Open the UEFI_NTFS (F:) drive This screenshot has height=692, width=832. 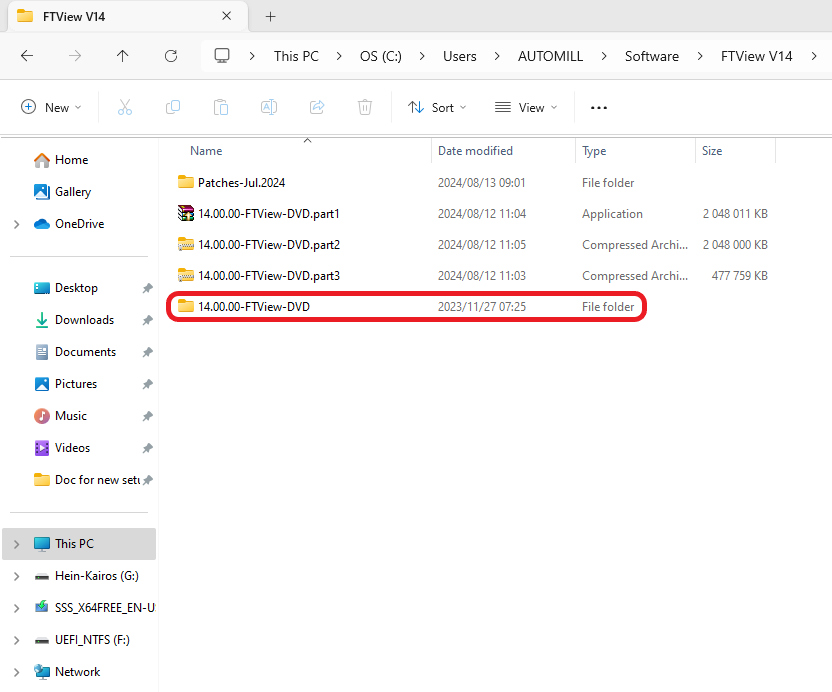click(92, 639)
